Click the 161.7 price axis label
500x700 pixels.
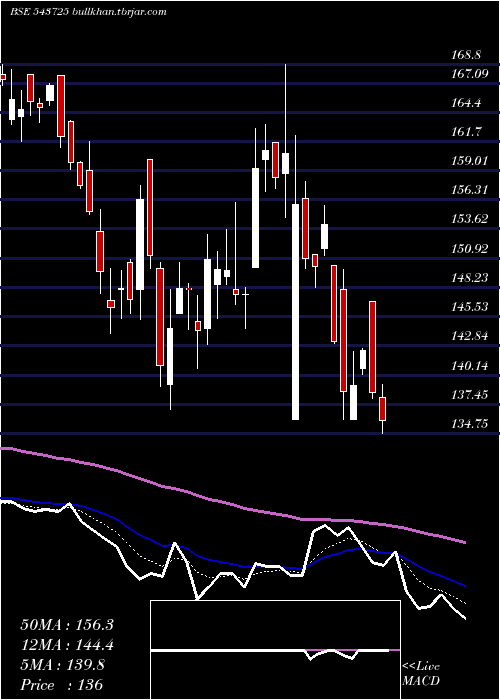pos(466,132)
